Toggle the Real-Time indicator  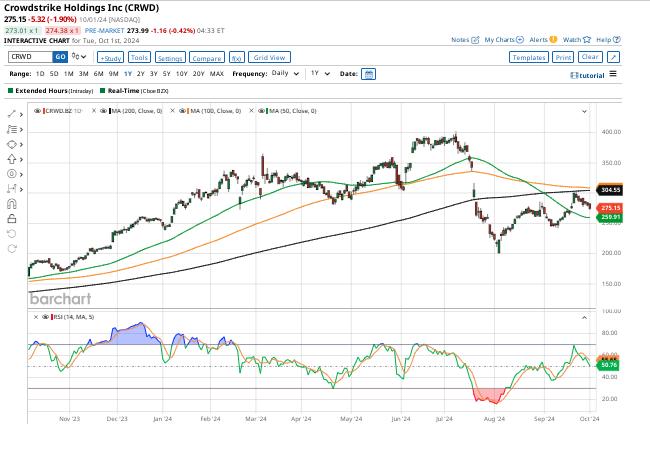click(134, 91)
